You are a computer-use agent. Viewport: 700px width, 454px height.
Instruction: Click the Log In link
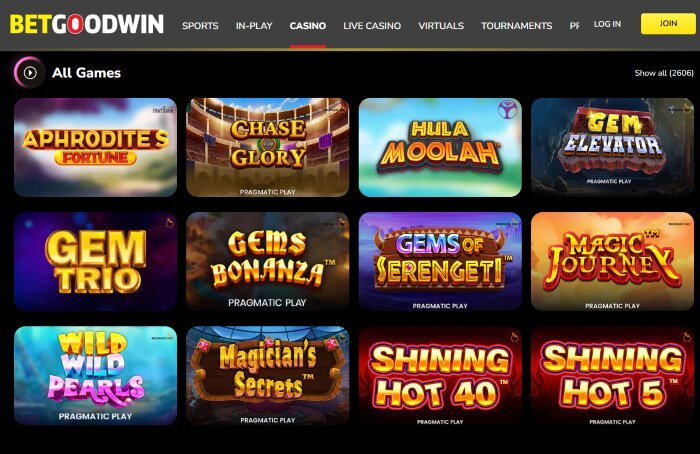607,24
